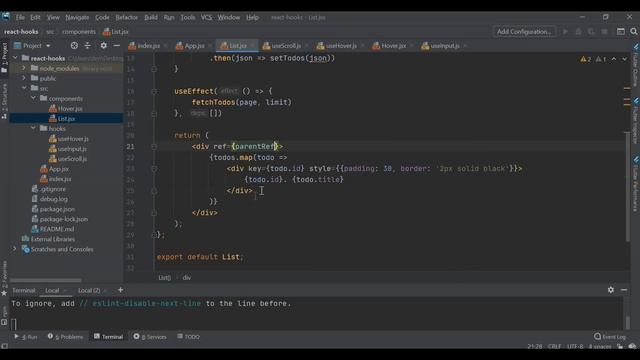Viewport: 640px width, 360px height.
Task: Hide the Project panel with minus icon
Action: 117,46
